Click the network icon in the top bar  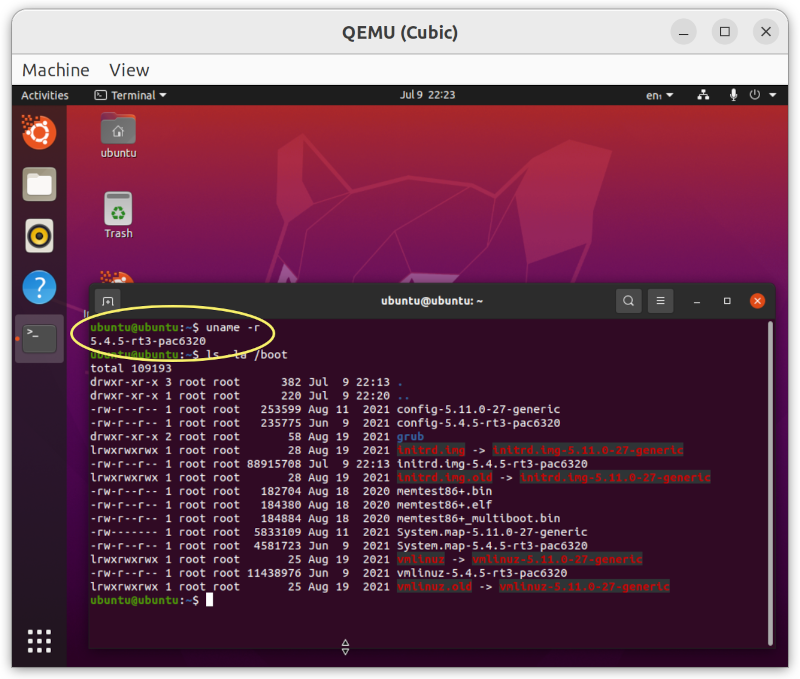click(703, 95)
